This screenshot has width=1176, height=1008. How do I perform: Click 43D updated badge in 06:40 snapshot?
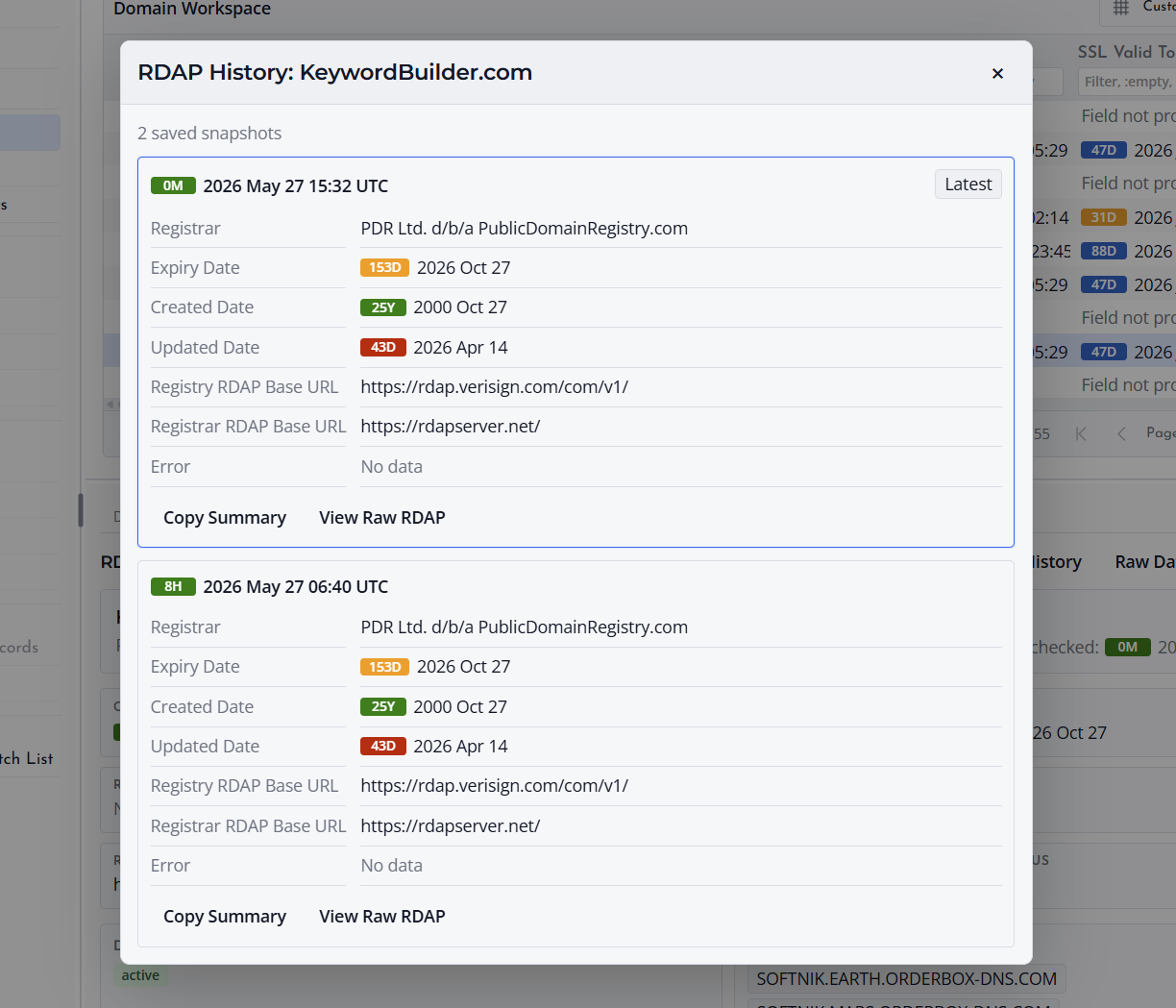pyautogui.click(x=383, y=746)
